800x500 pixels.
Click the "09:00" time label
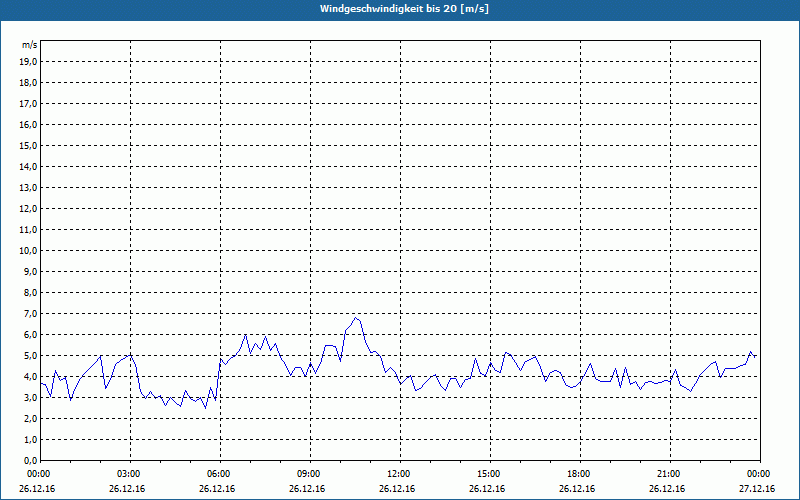point(310,474)
